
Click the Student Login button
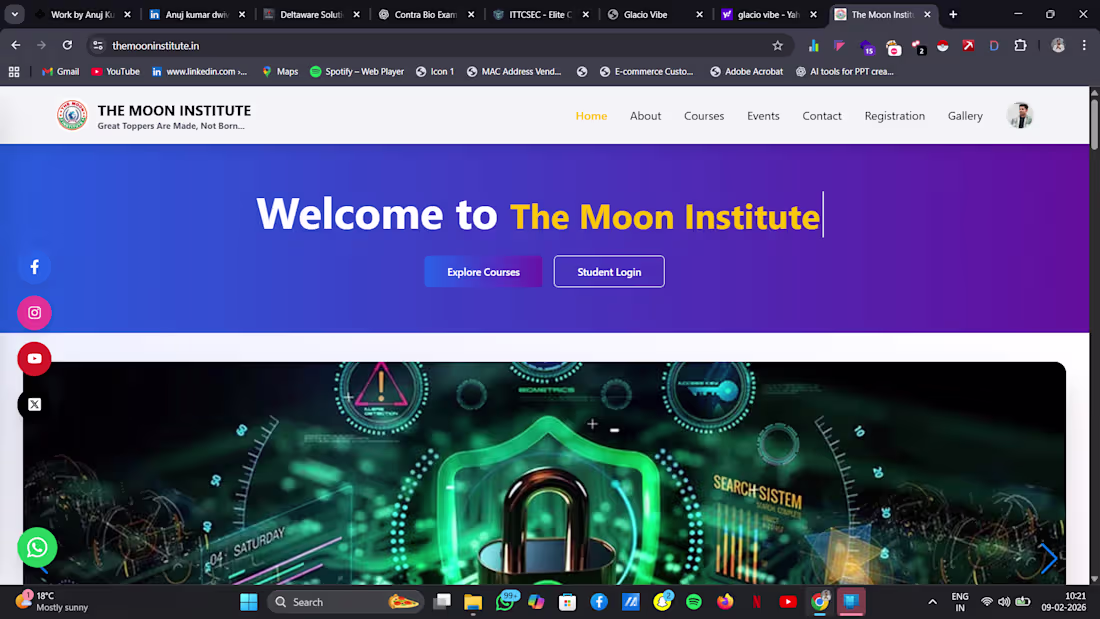coord(609,272)
